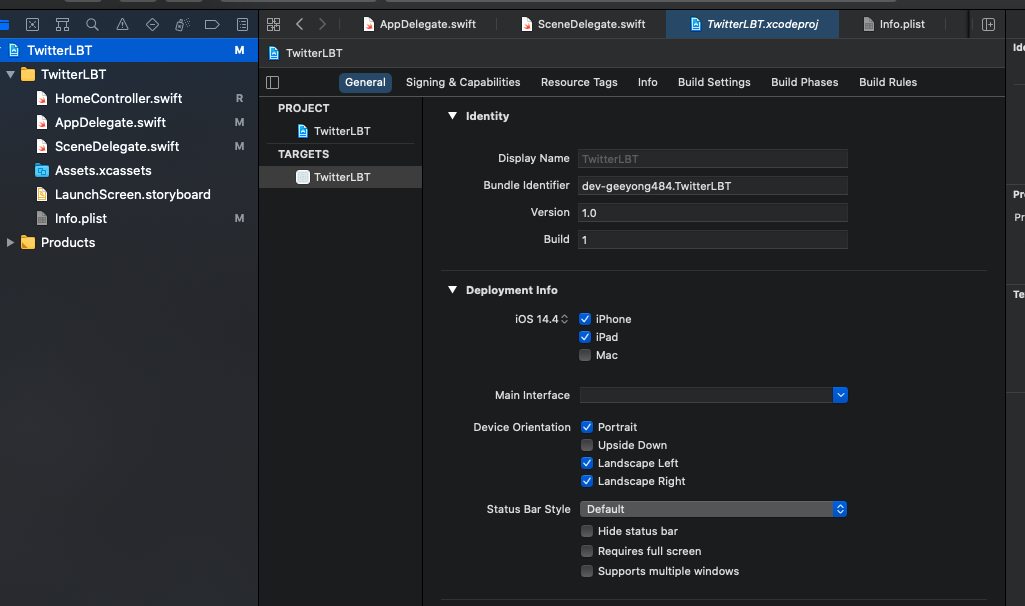Click the Display Name field
The image size is (1025, 606).
(713, 159)
